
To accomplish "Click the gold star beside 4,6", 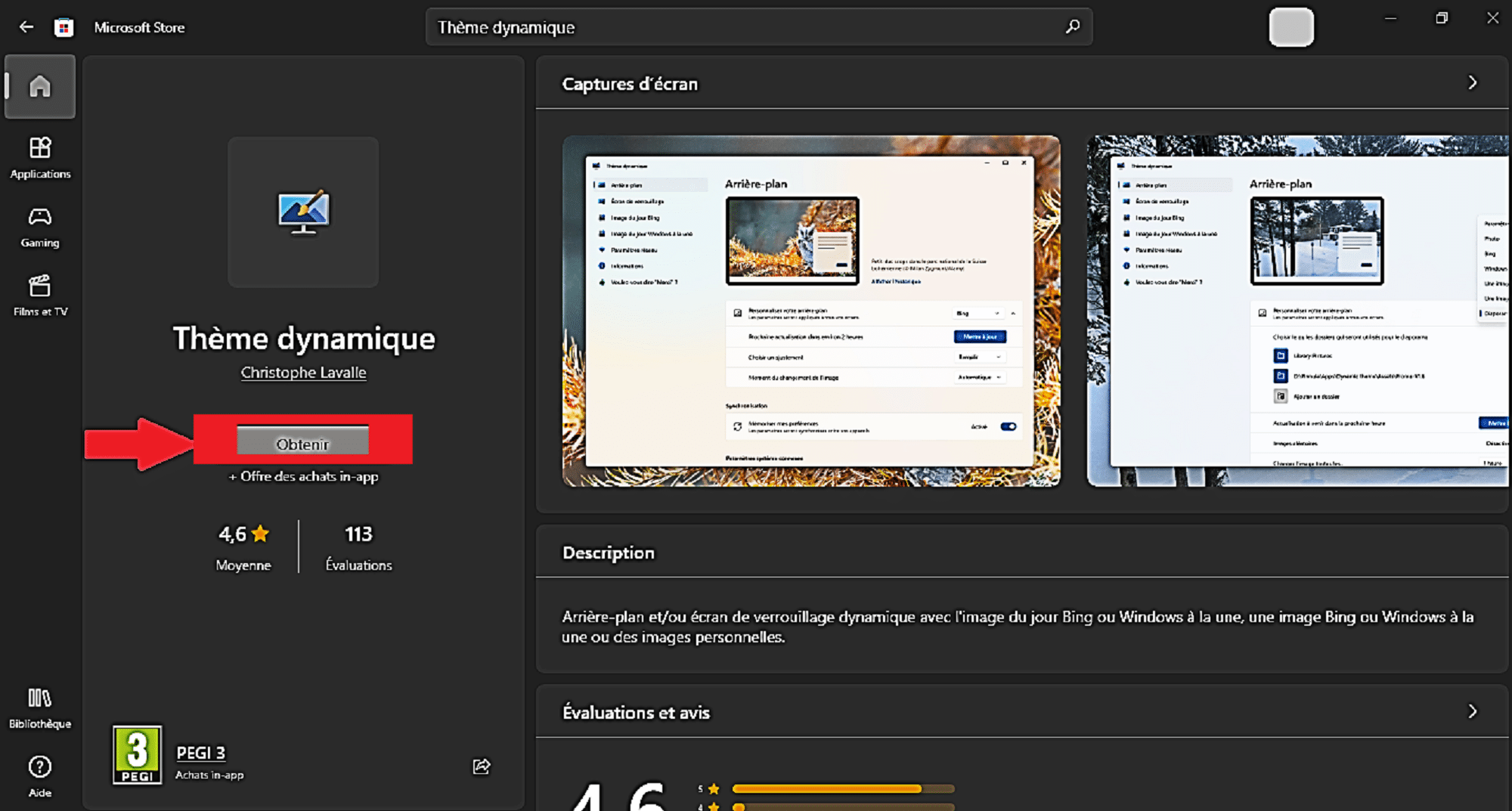I will [260, 534].
